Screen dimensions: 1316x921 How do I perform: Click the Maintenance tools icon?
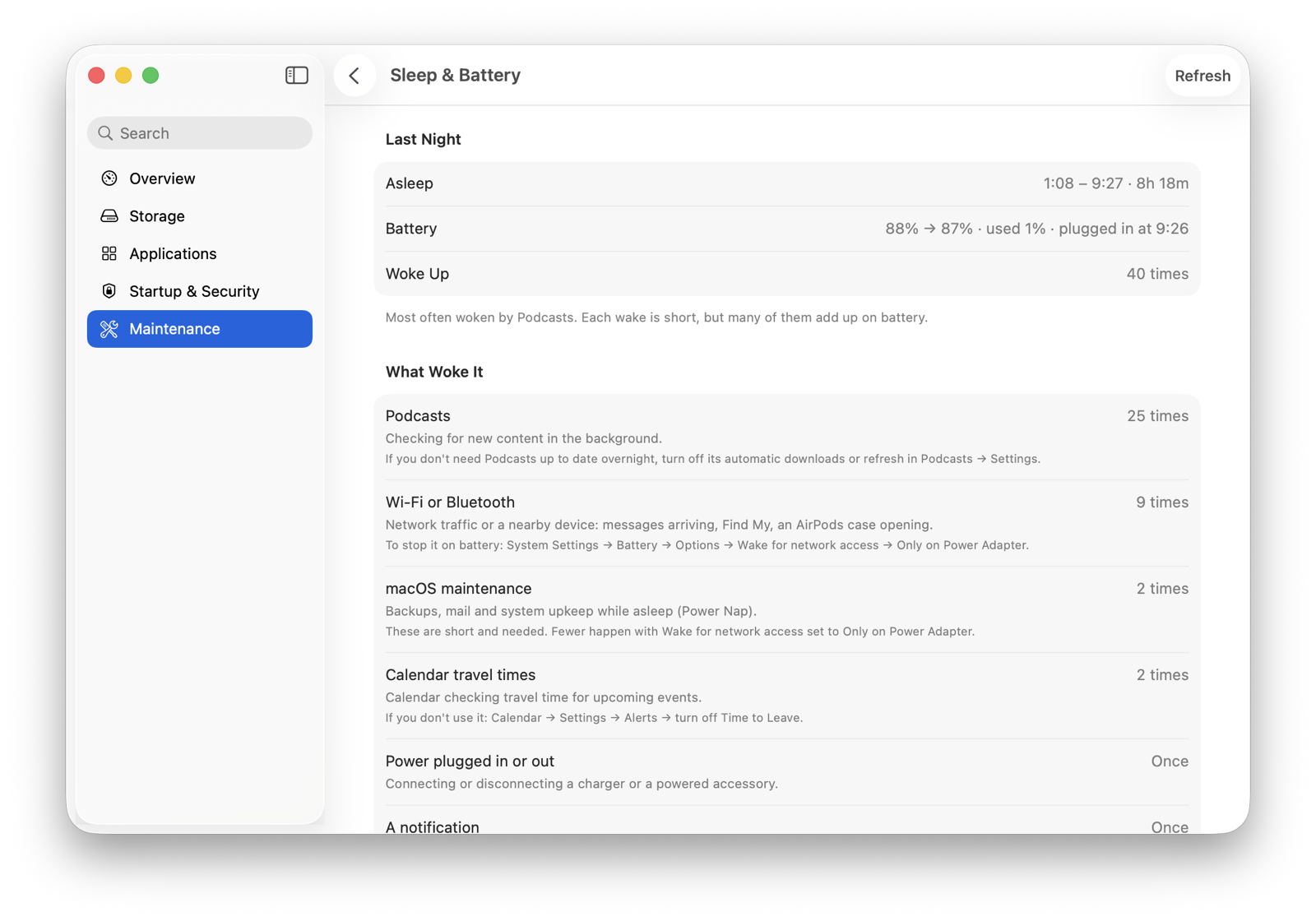click(109, 329)
